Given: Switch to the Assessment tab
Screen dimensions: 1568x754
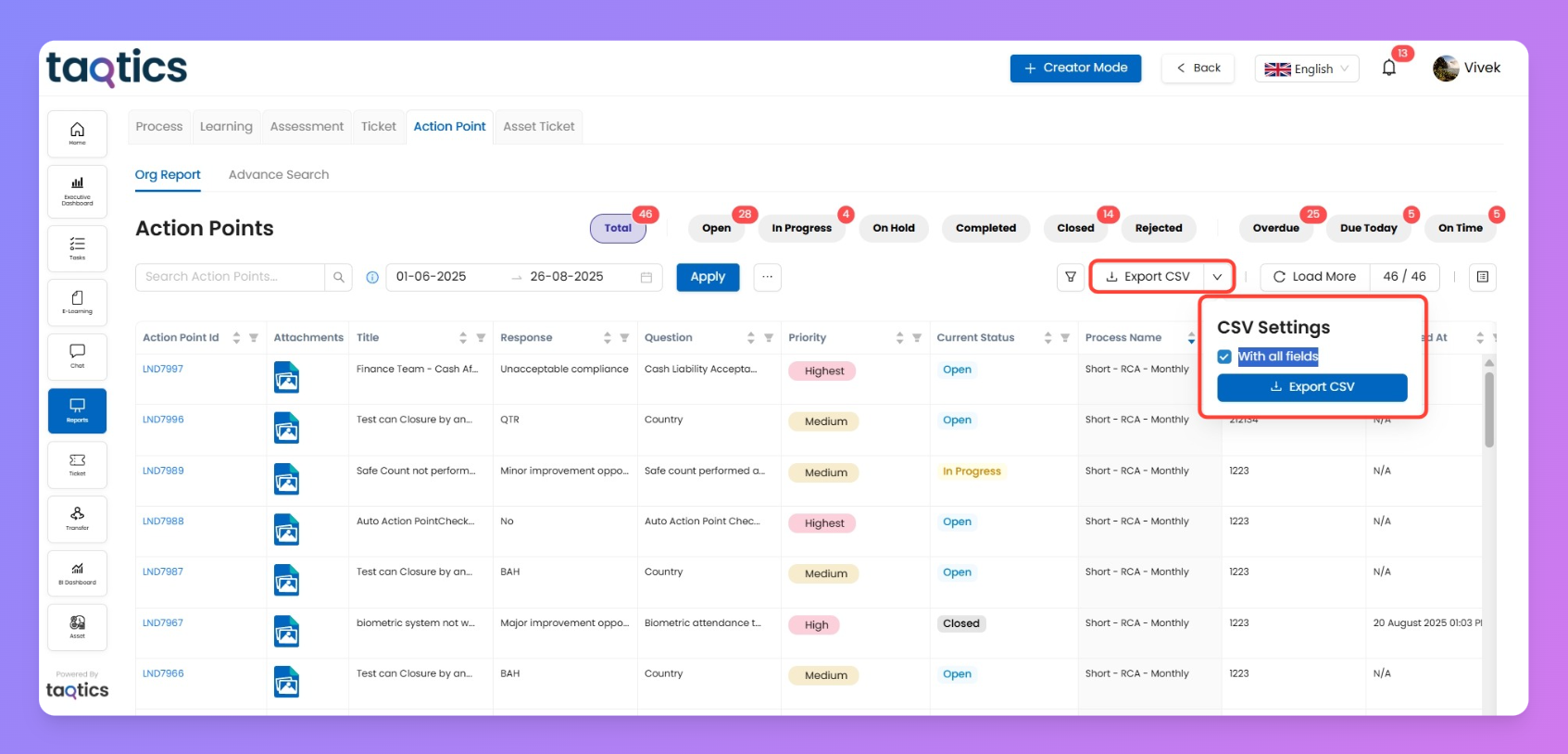Looking at the screenshot, I should click(307, 126).
